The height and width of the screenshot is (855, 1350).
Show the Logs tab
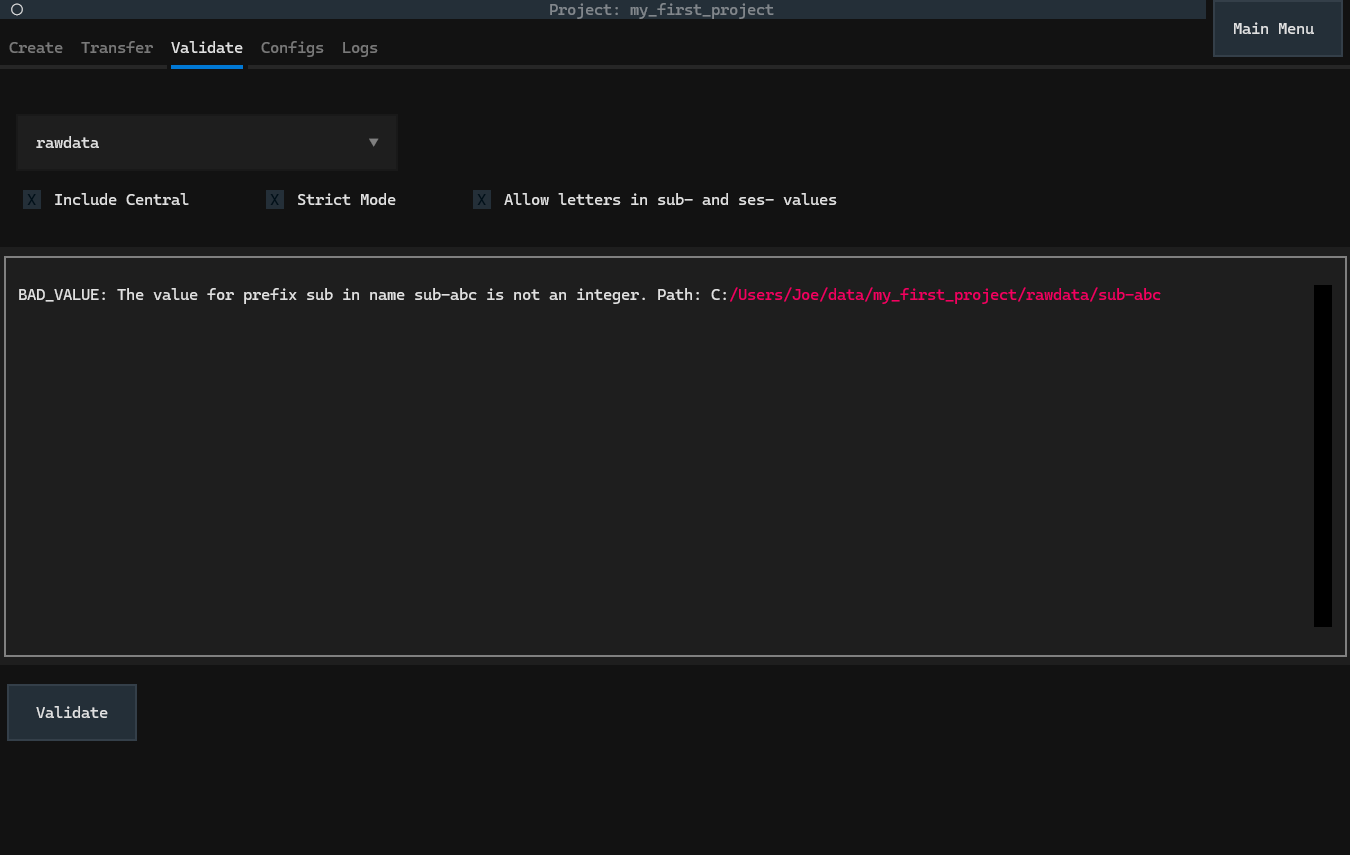[360, 48]
